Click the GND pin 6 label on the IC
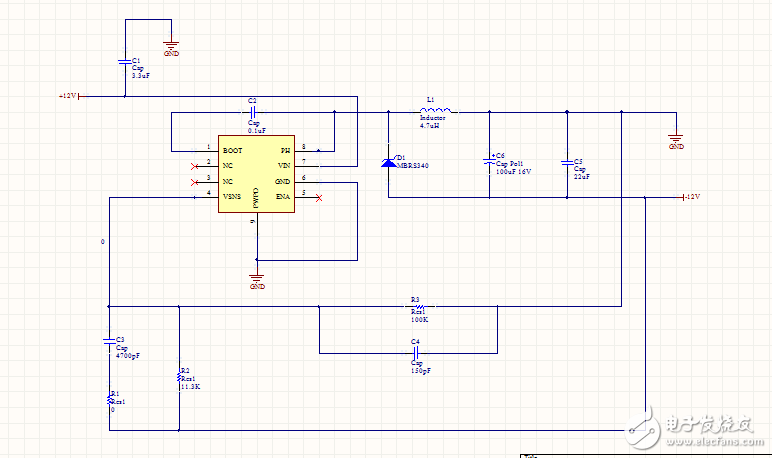 (283, 182)
